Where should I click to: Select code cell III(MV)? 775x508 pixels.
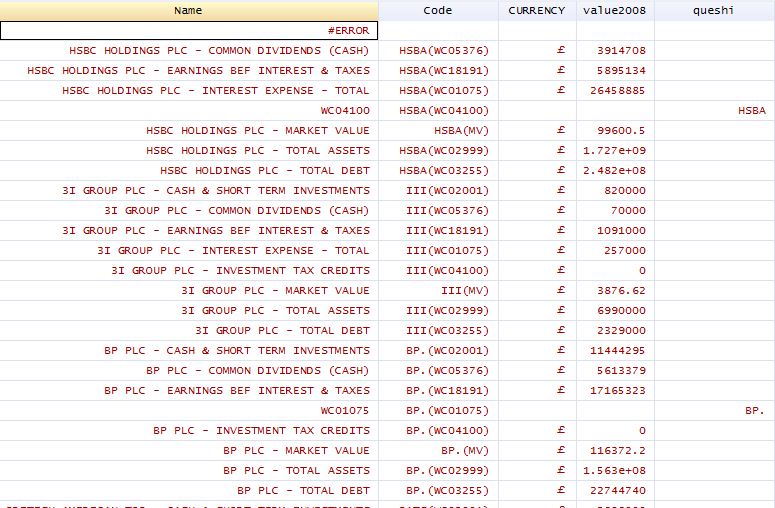tap(438, 291)
